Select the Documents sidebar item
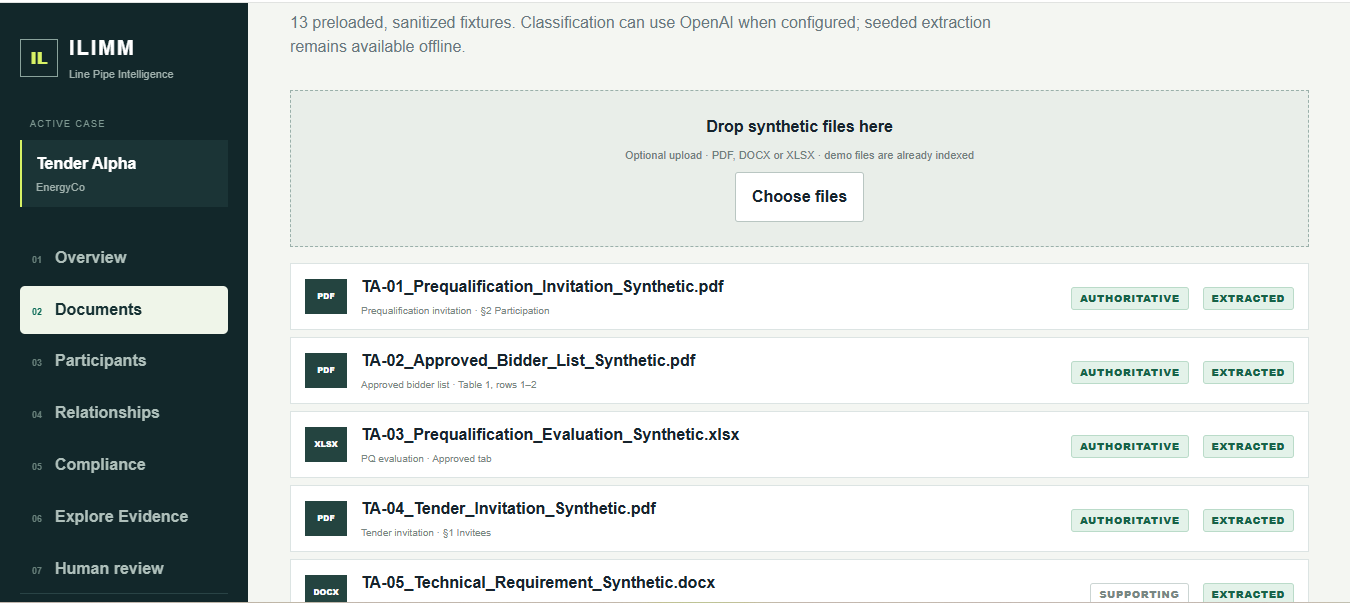1350x603 pixels. [x=124, y=310]
